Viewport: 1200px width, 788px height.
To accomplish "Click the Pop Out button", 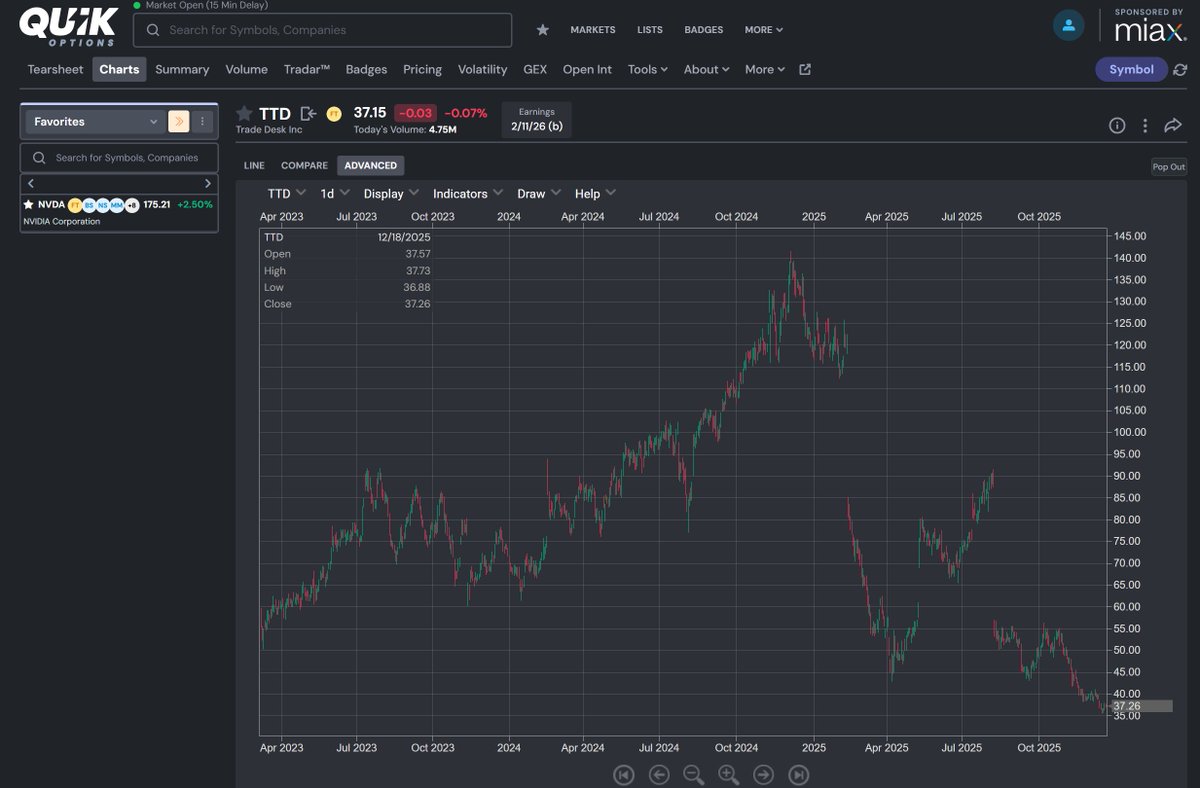I will pyautogui.click(x=1168, y=167).
